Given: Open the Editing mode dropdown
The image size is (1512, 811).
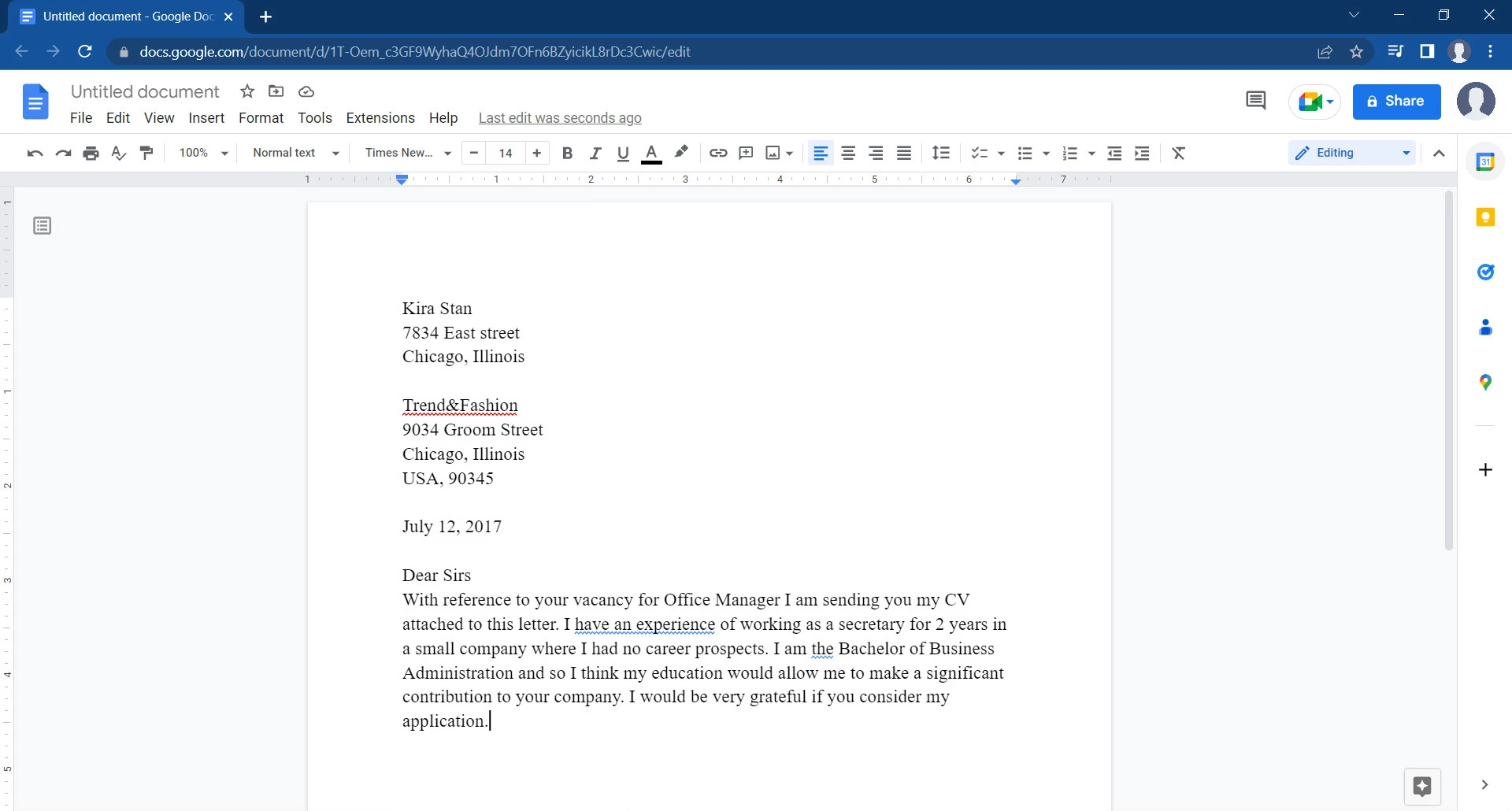Looking at the screenshot, I should tap(1352, 154).
